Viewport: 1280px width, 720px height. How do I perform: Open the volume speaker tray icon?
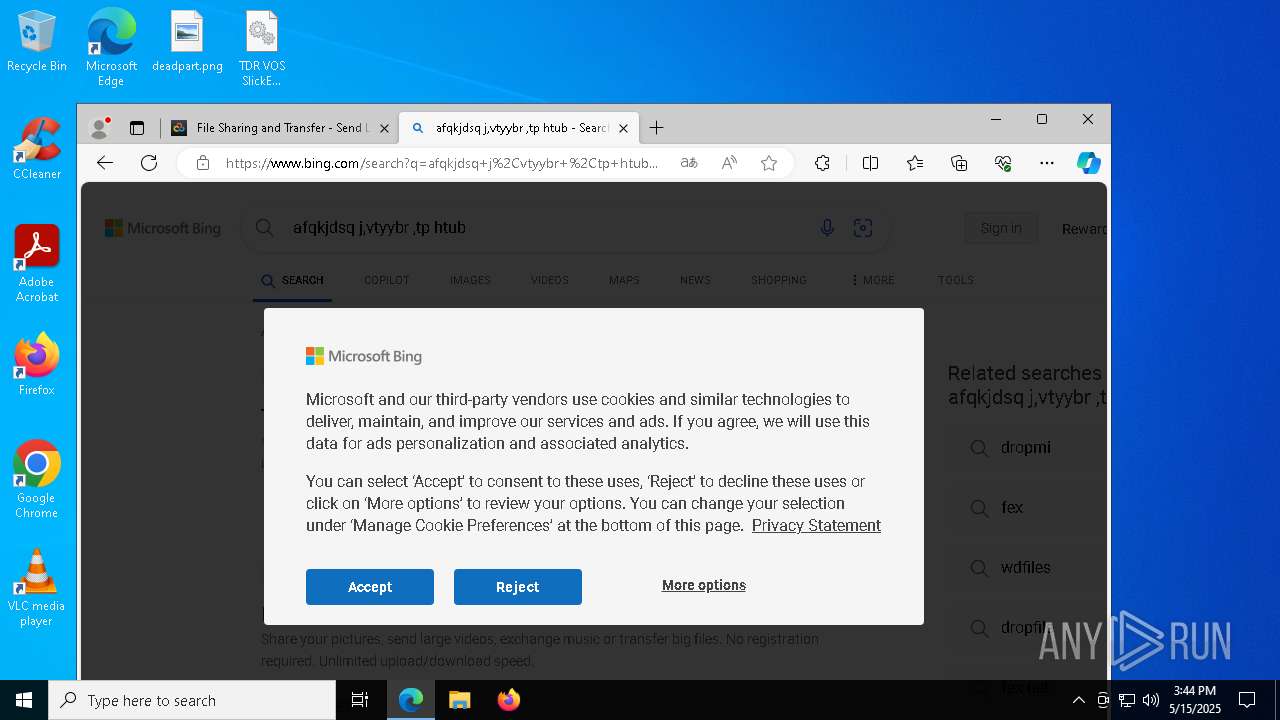(1151, 700)
